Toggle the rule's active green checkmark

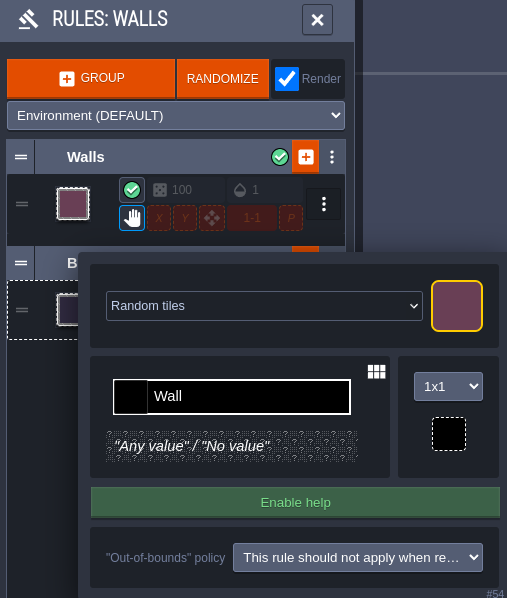click(132, 190)
